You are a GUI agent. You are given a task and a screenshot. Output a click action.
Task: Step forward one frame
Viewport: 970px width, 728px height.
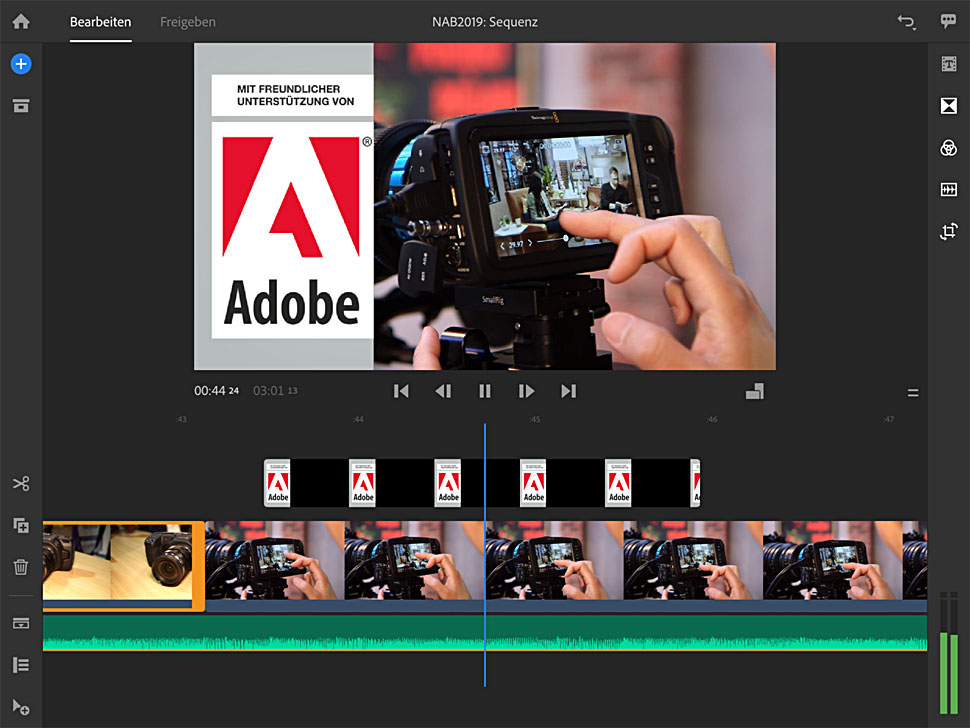526,391
